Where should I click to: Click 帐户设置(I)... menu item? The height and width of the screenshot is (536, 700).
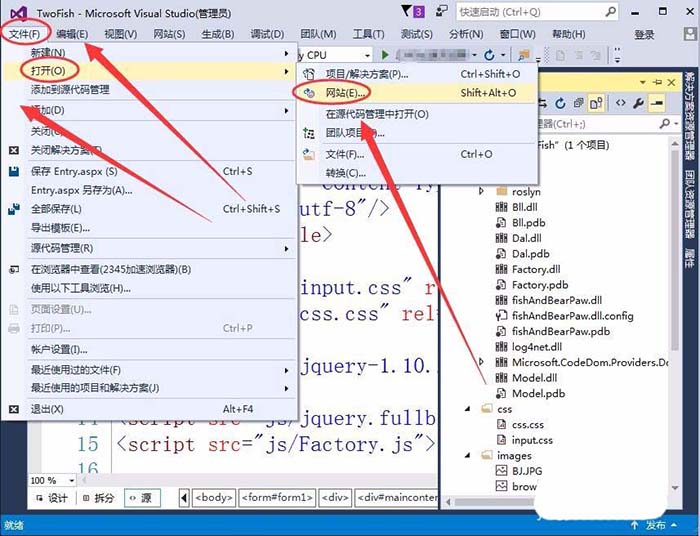click(150, 349)
